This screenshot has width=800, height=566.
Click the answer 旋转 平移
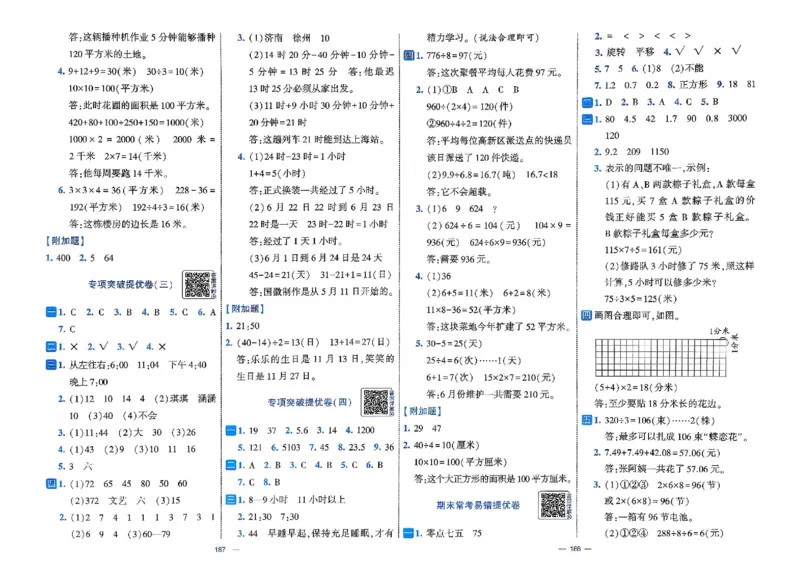point(630,52)
